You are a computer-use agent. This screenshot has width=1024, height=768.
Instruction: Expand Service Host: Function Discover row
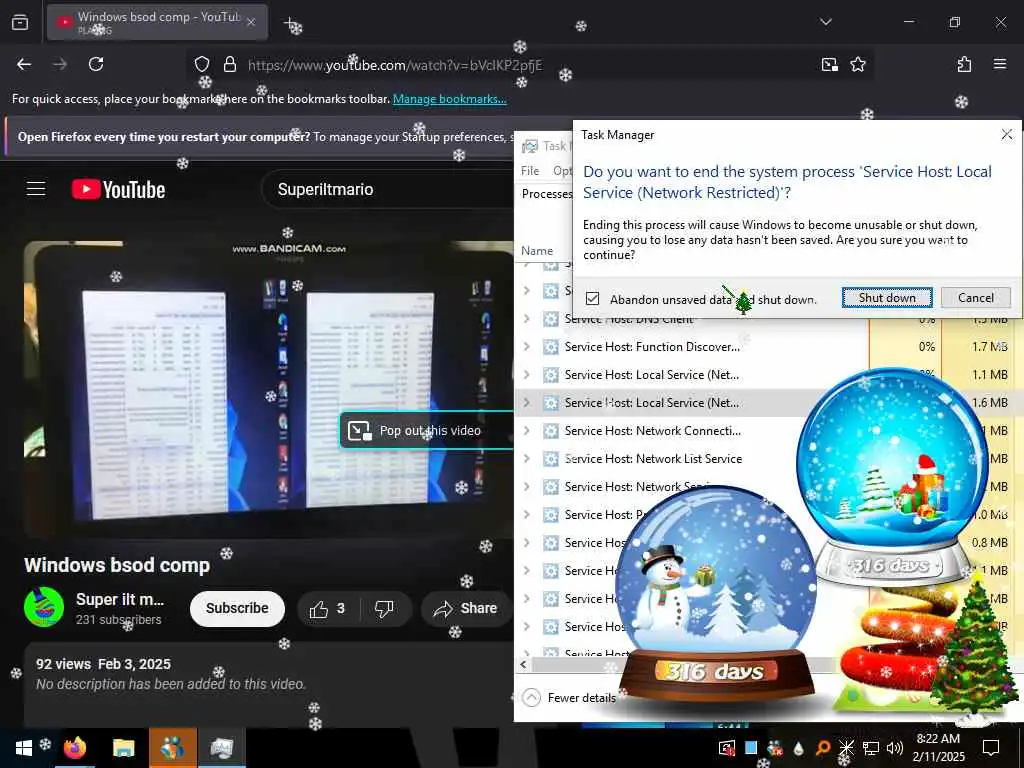coord(527,347)
